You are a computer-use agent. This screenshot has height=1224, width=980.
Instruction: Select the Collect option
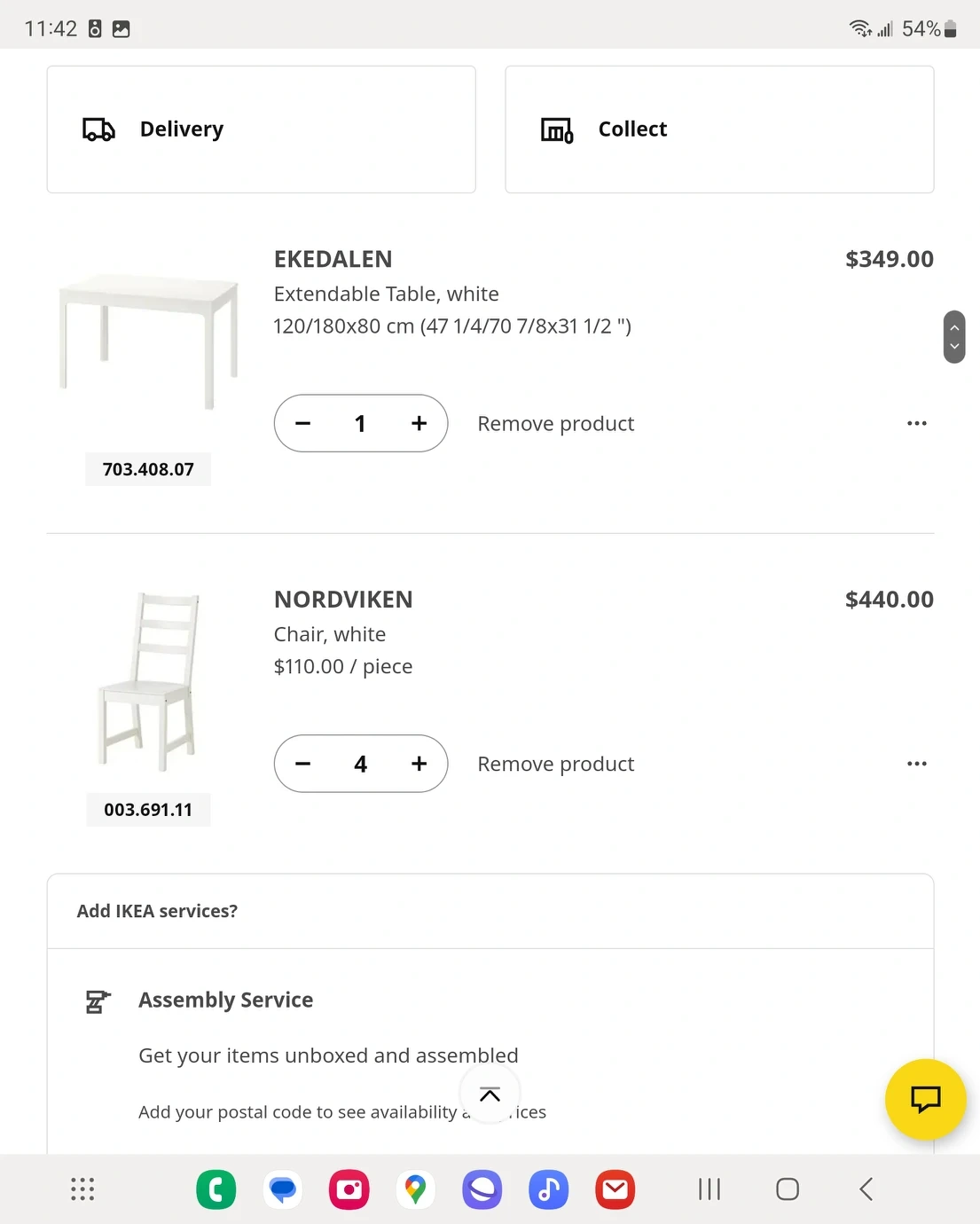(719, 129)
